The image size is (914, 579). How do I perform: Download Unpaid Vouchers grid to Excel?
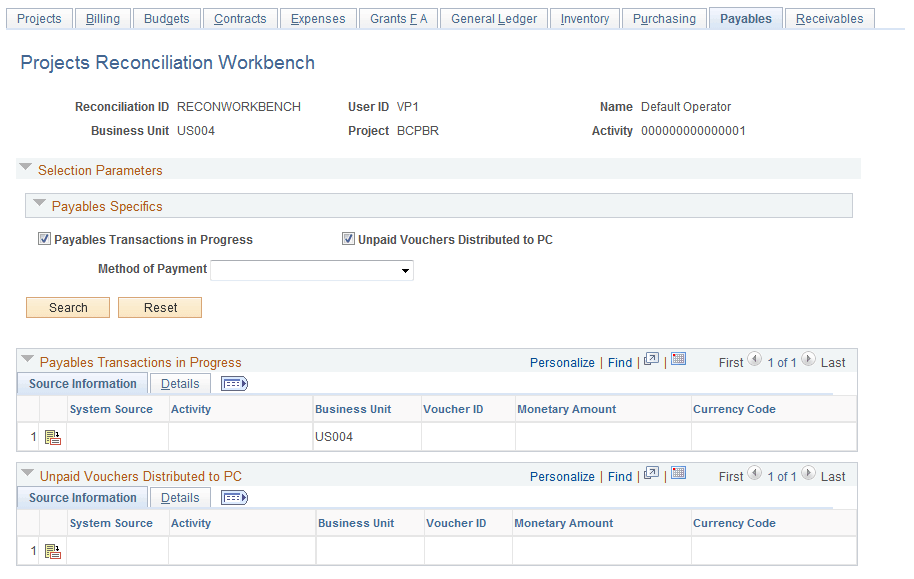tap(677, 476)
